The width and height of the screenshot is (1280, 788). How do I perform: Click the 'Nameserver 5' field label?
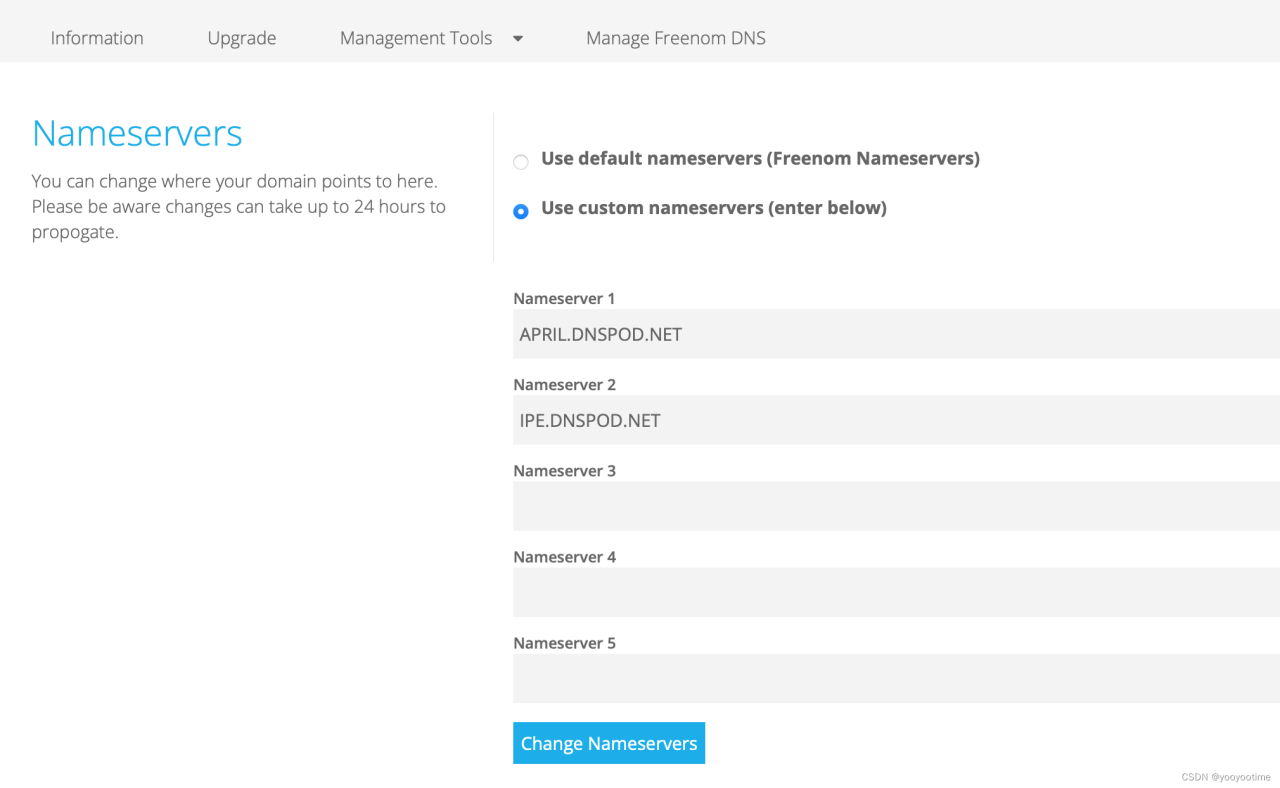pos(564,643)
